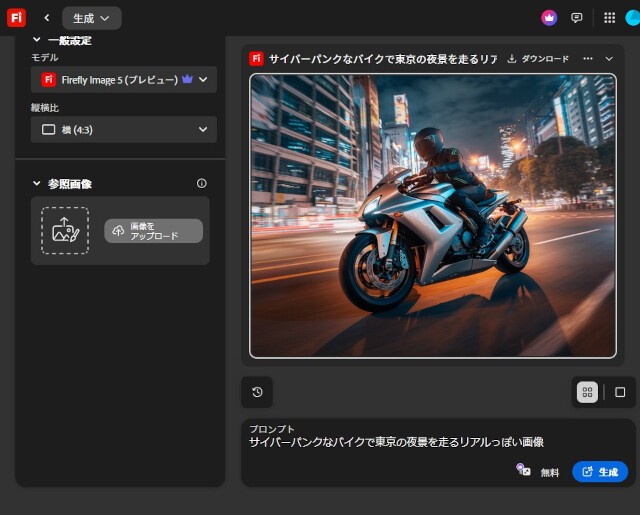
Task: Click the landscape rectangle icon for 横 (4:3)
Action: click(49, 130)
